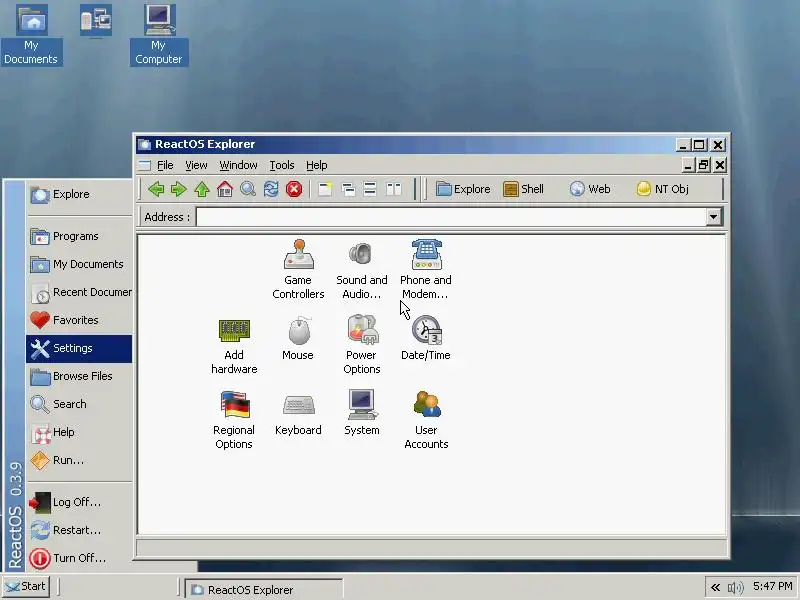The height and width of the screenshot is (600, 800).
Task: Open the Window menu
Action: click(238, 165)
